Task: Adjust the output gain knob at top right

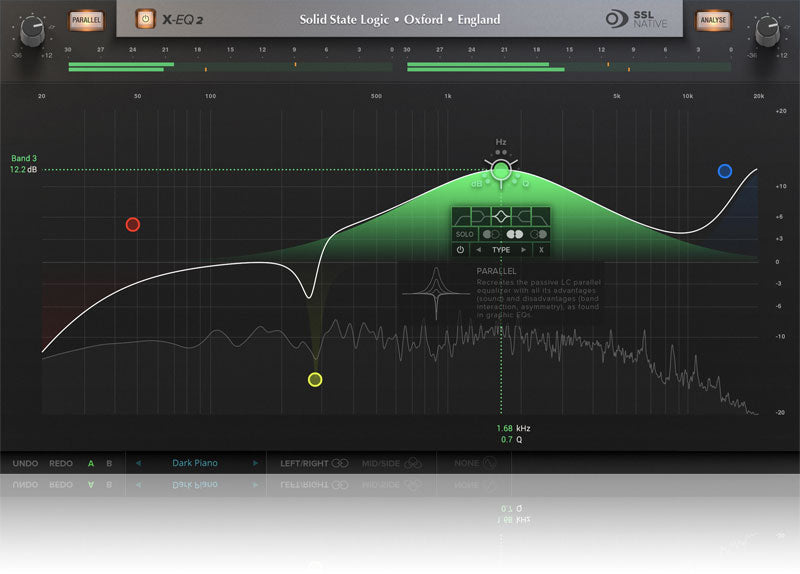Action: [767, 31]
